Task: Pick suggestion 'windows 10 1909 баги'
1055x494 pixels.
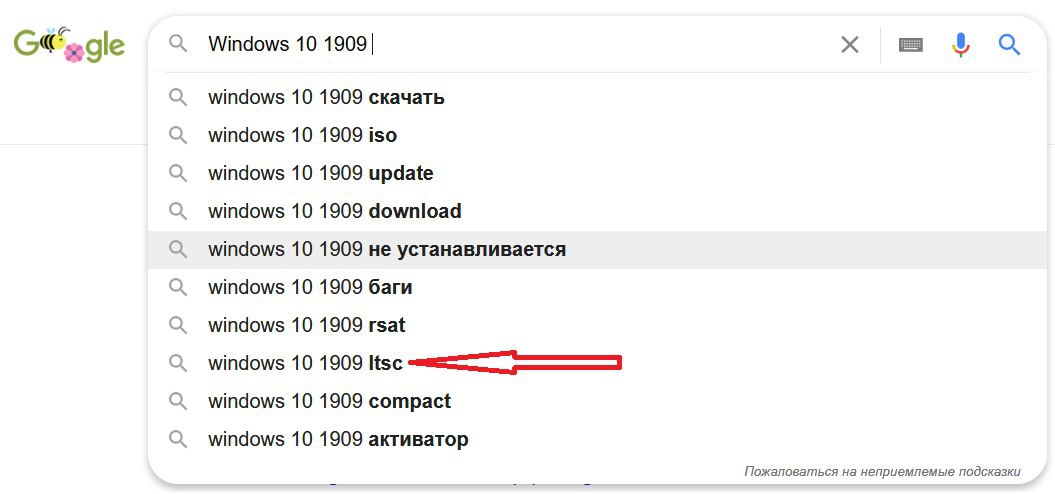Action: pos(597,287)
